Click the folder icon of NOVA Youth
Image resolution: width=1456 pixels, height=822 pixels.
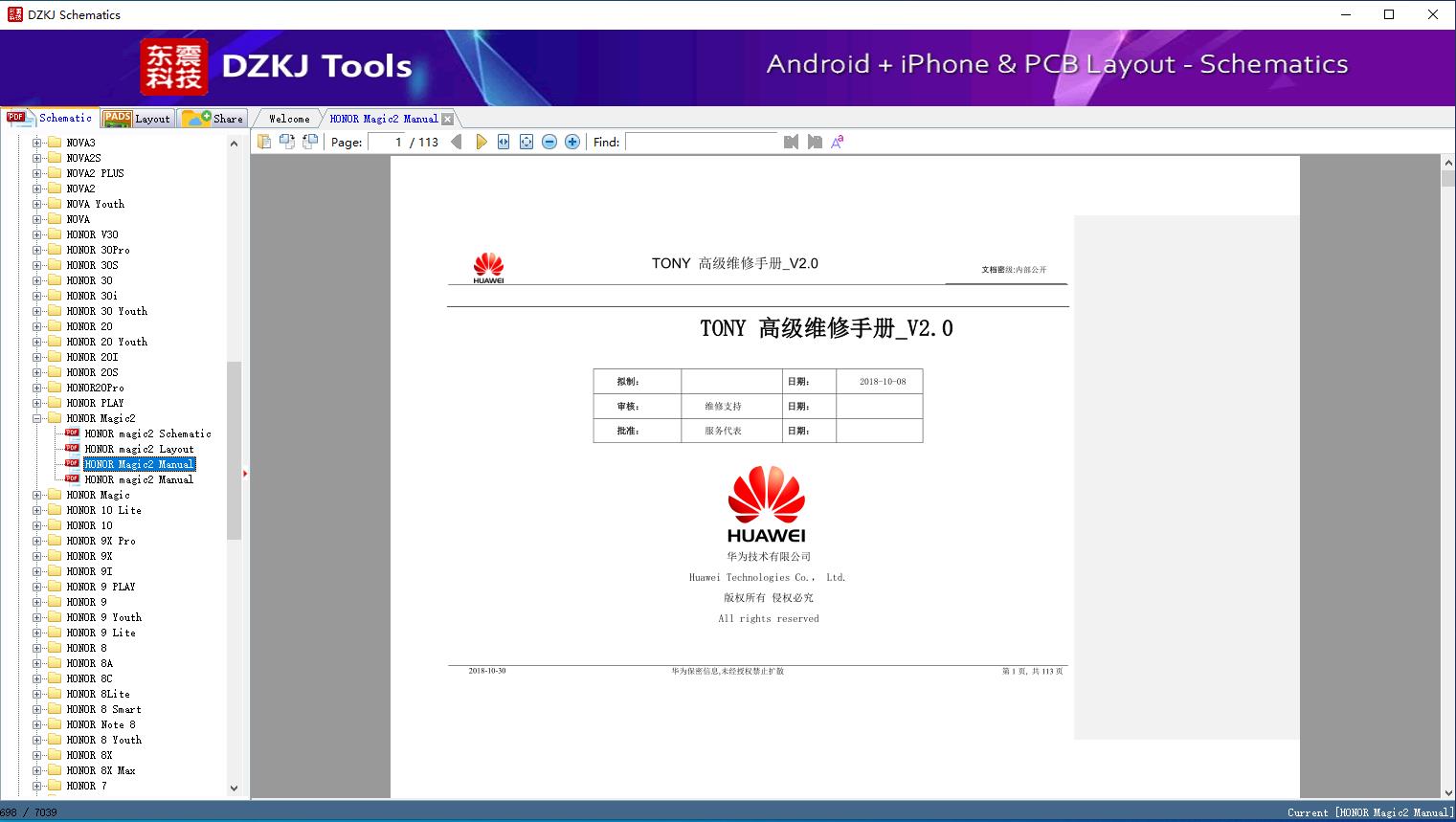click(55, 204)
